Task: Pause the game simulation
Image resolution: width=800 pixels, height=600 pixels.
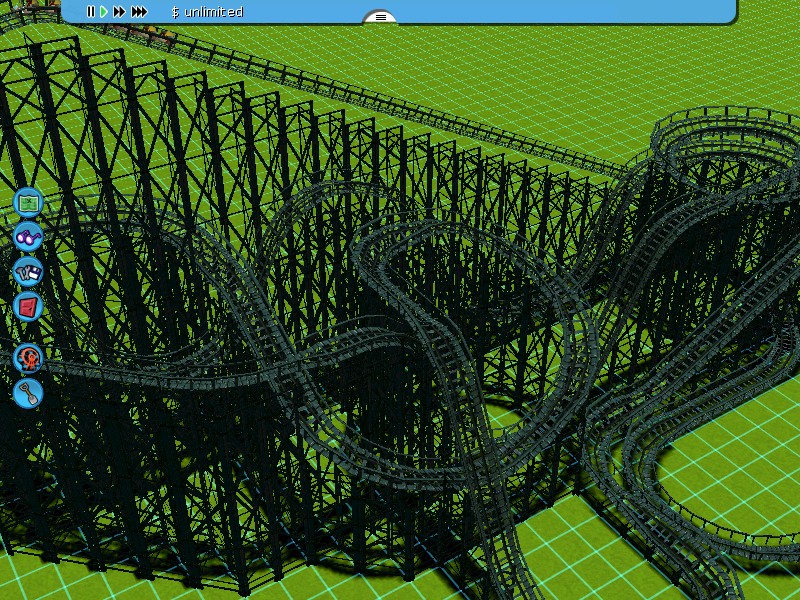Action: click(91, 12)
